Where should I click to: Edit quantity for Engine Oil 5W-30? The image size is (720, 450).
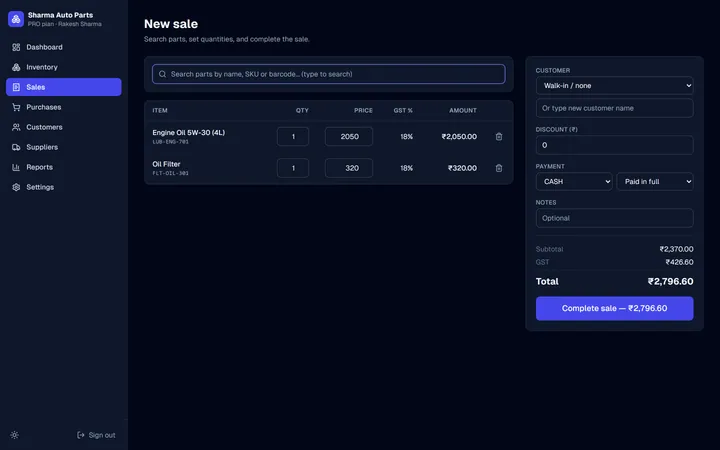click(293, 136)
